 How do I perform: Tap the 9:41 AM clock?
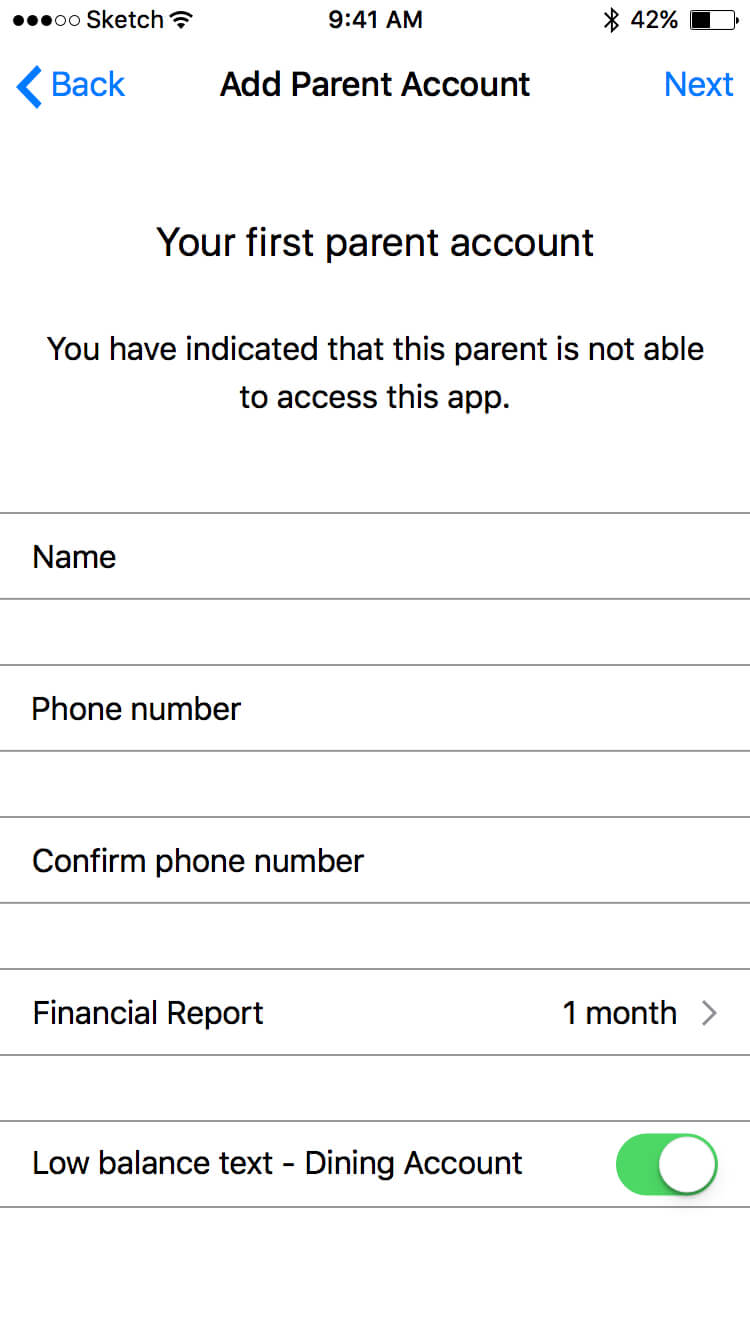coord(375,20)
